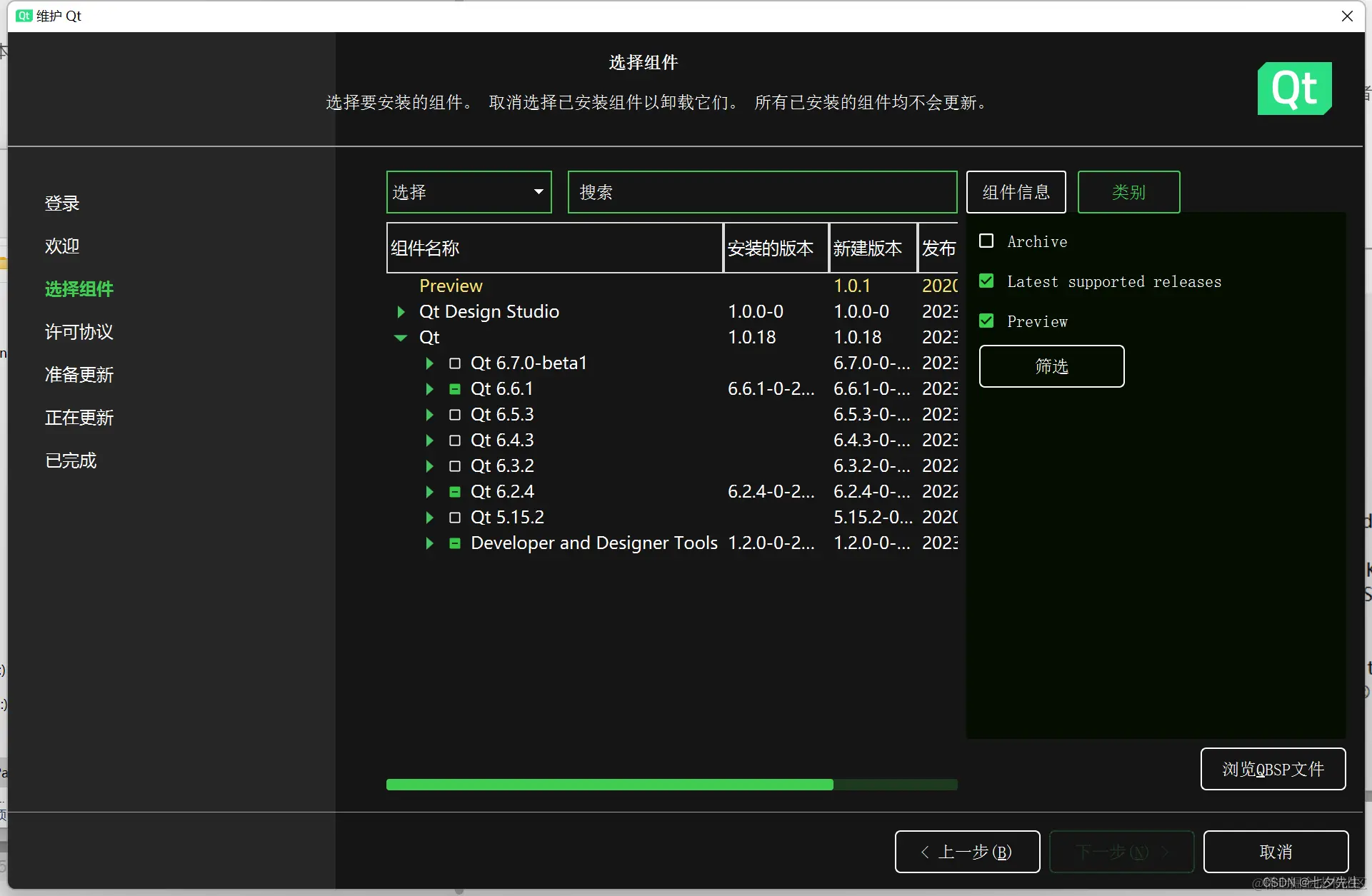1372x896 pixels.
Task: Go back with 上一步 button
Action: [x=967, y=852]
